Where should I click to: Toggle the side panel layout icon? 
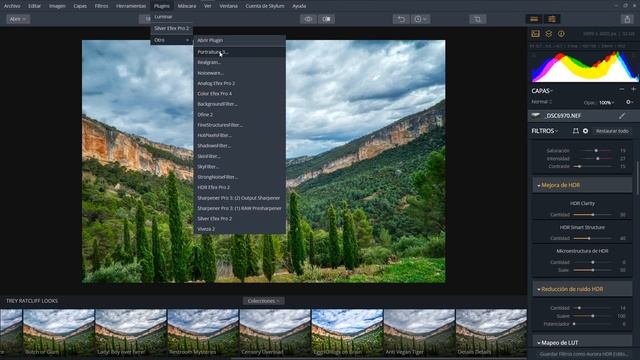click(x=552, y=19)
